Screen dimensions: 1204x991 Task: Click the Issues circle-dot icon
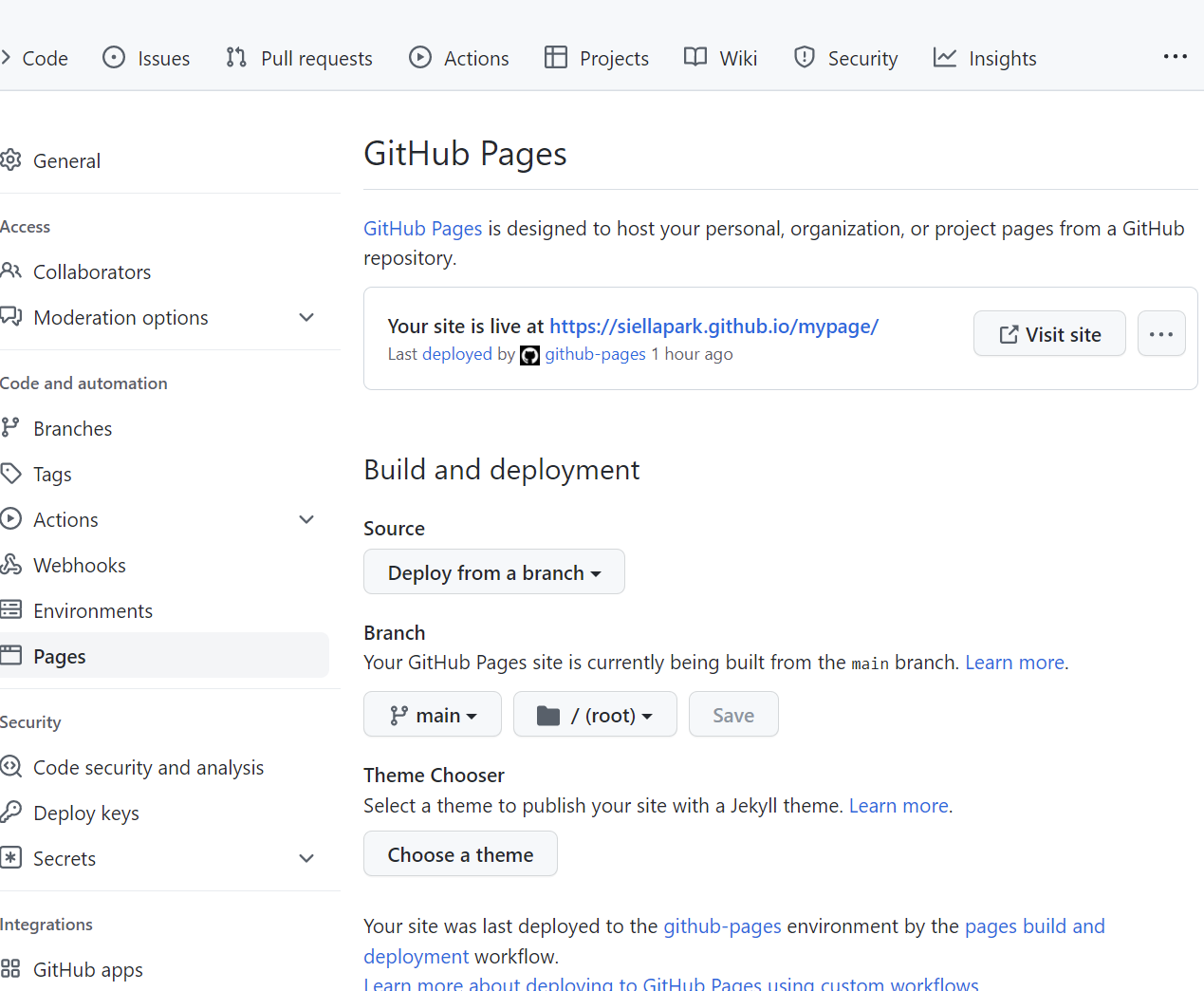pos(114,57)
